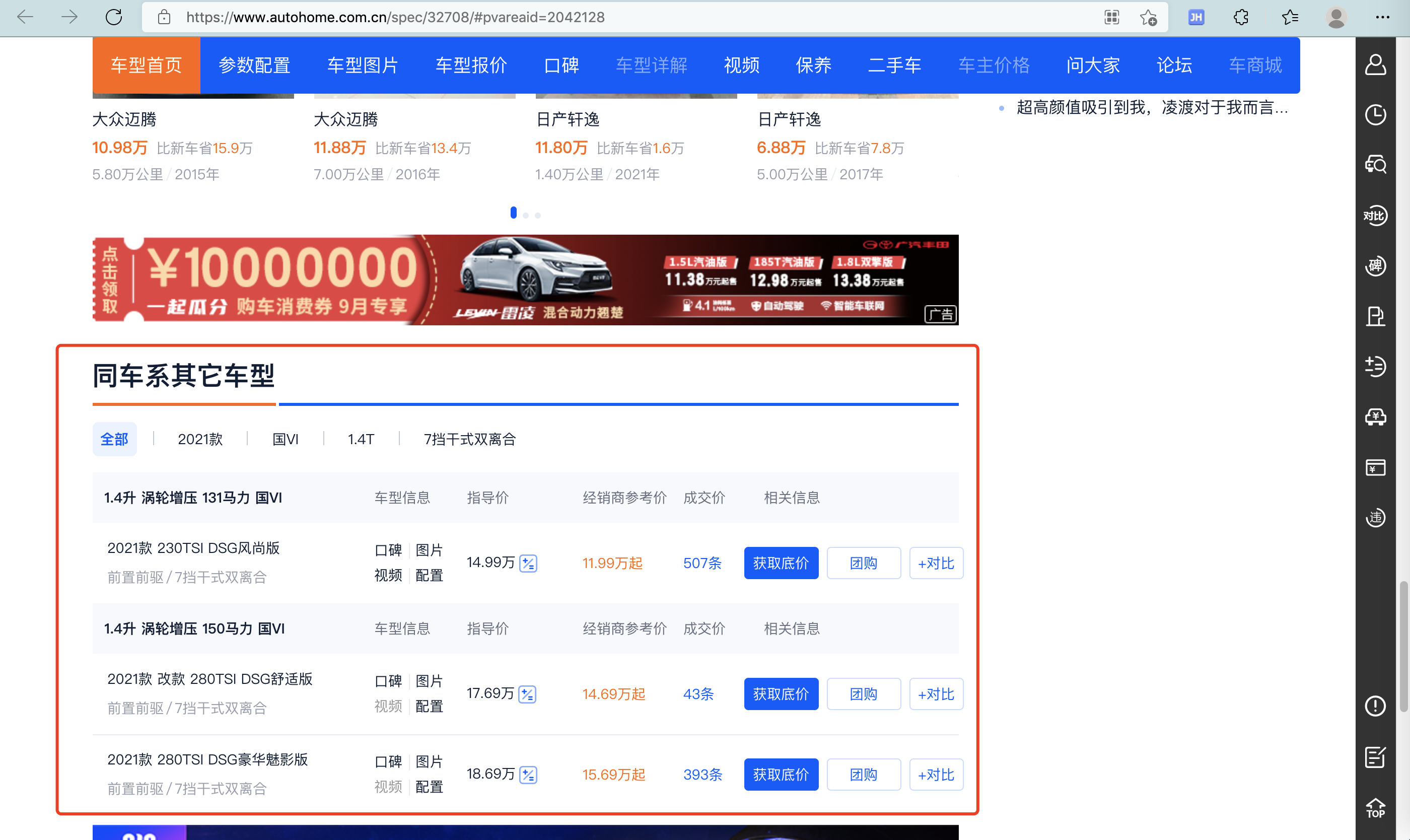Open the browser profile avatar
Image resolution: width=1410 pixels, height=840 pixels.
coord(1336,17)
